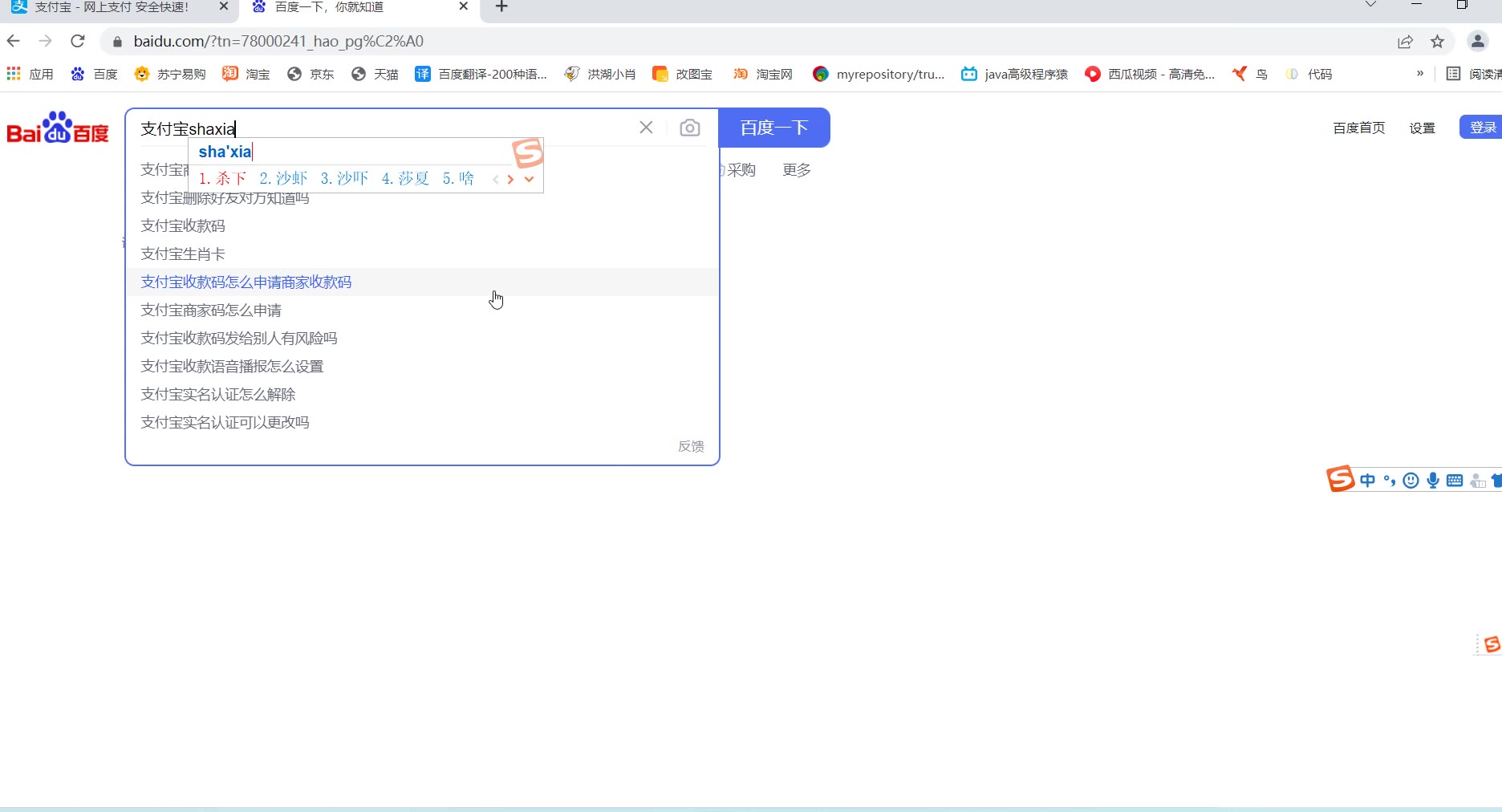Open the 代码 bookmark
The height and width of the screenshot is (812, 1502).
[x=1309, y=74]
